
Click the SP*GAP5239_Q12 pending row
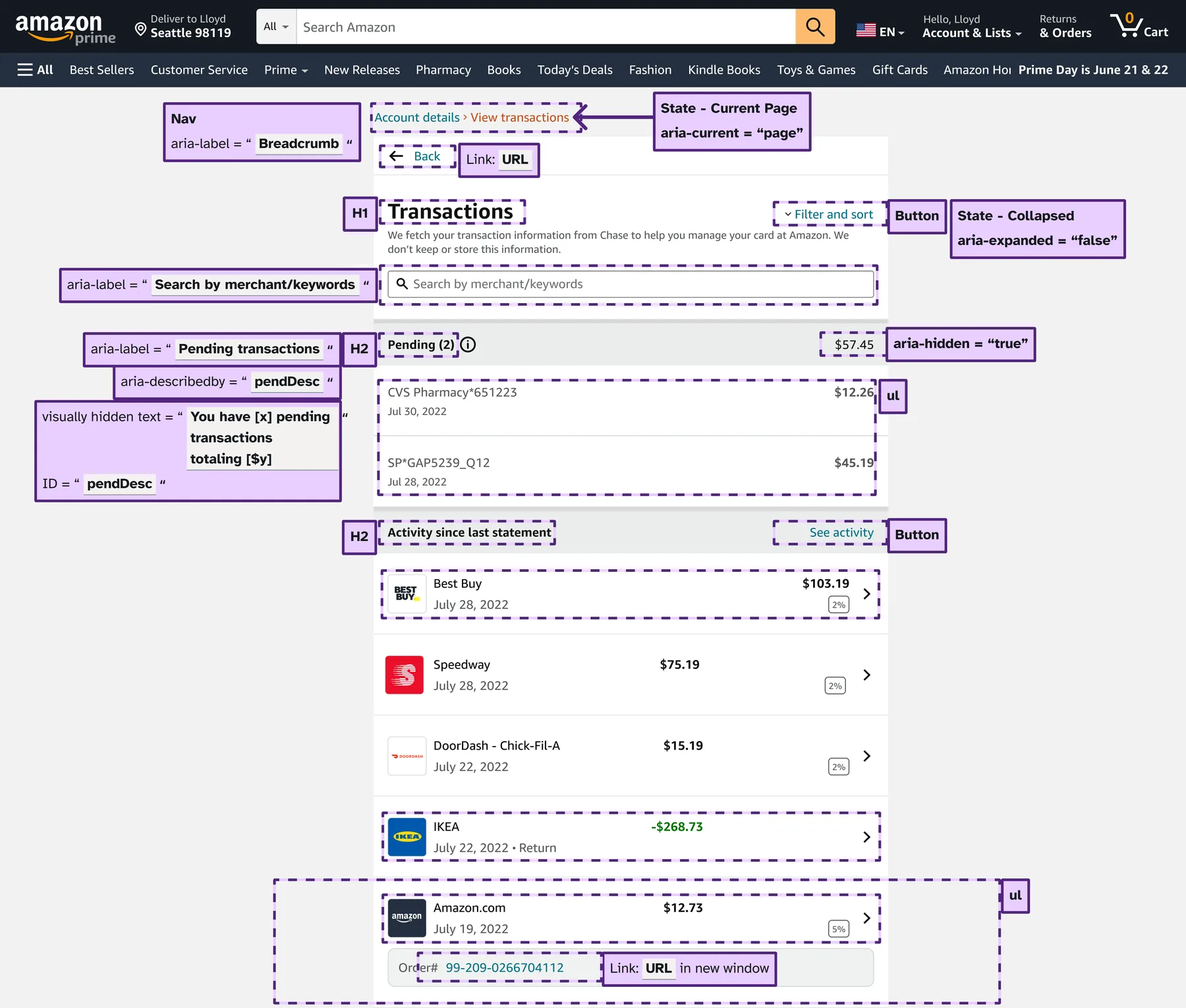(x=631, y=472)
